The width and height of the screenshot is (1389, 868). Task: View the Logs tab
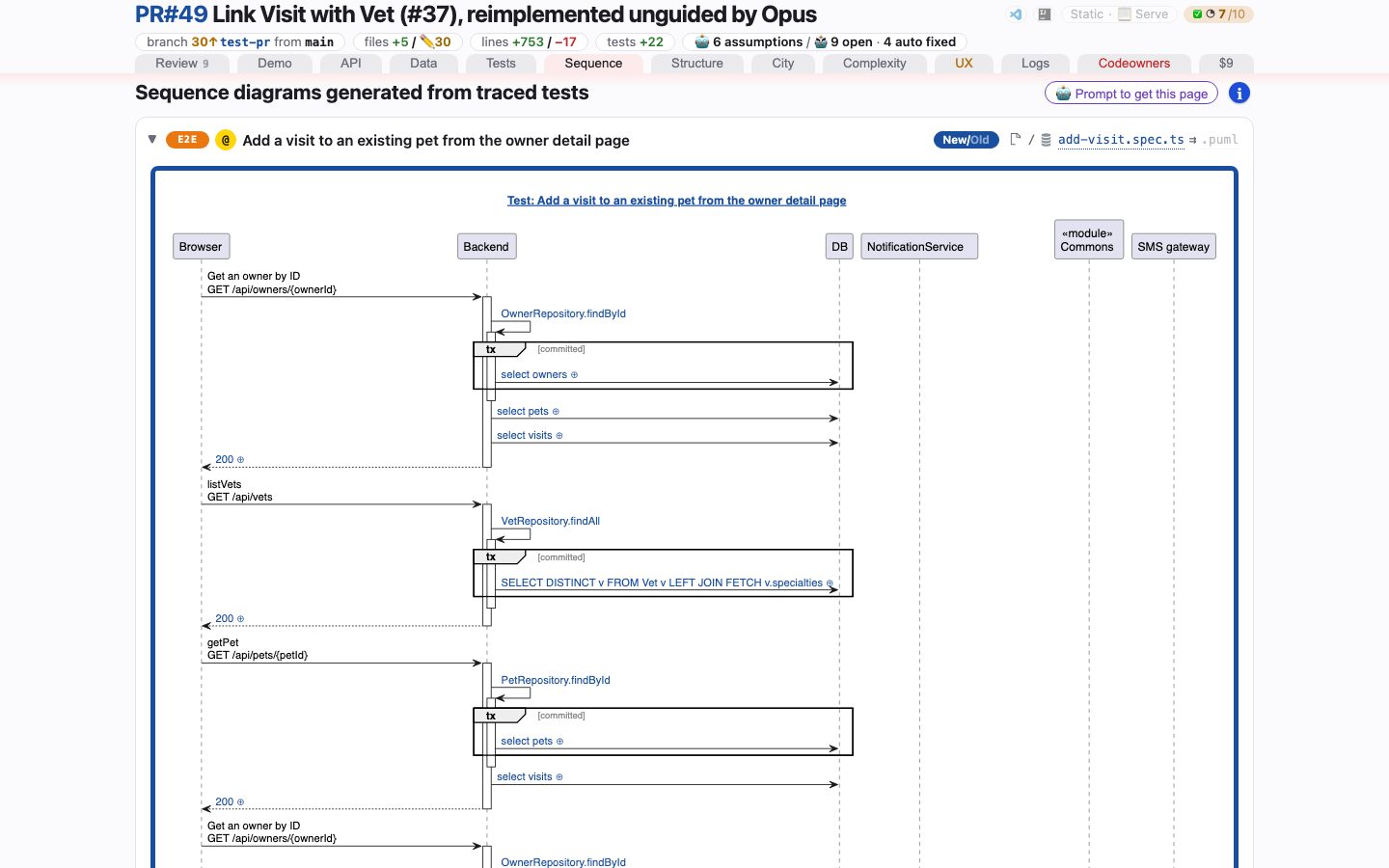pos(1035,64)
